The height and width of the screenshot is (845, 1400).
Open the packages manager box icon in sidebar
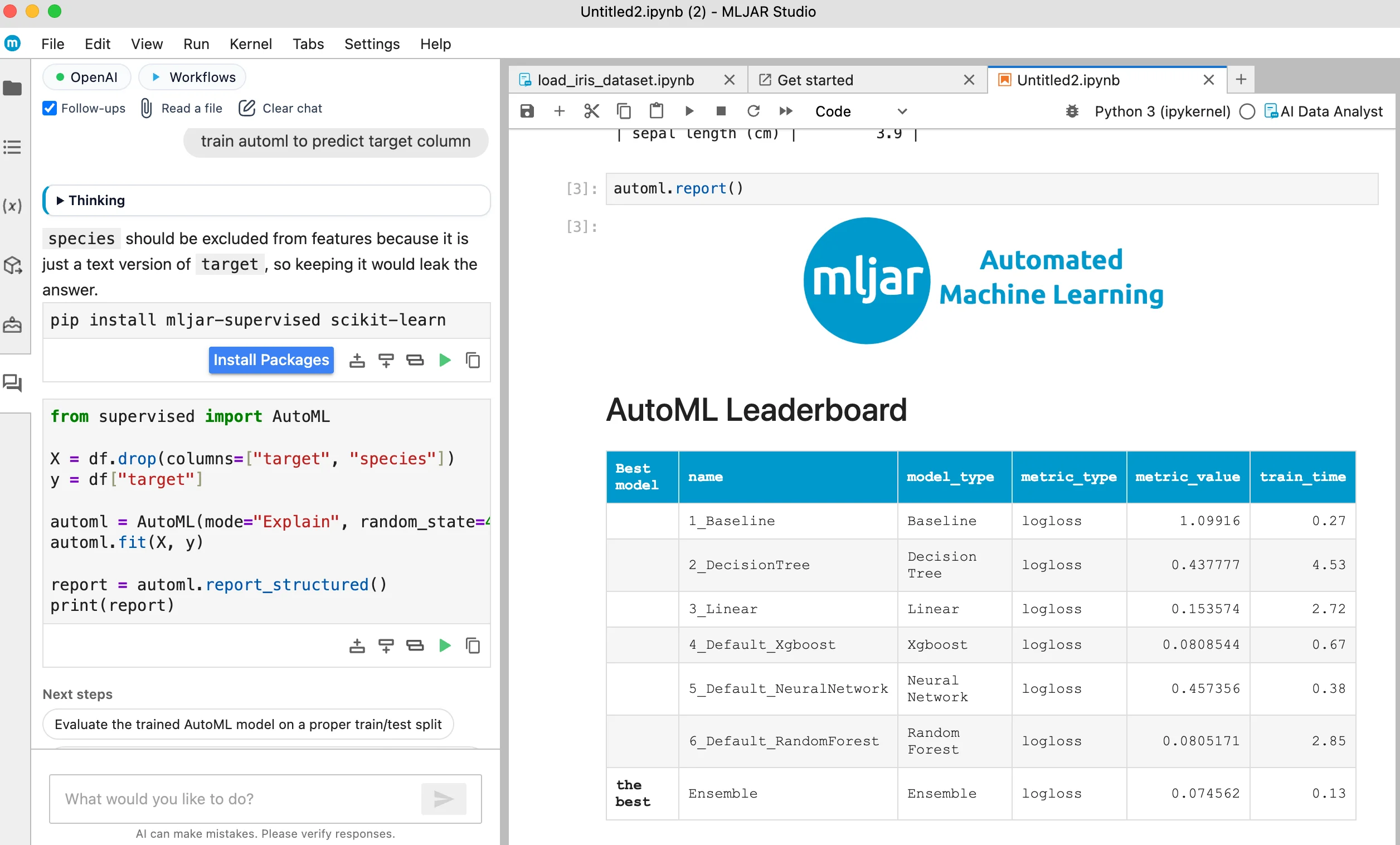tap(12, 265)
